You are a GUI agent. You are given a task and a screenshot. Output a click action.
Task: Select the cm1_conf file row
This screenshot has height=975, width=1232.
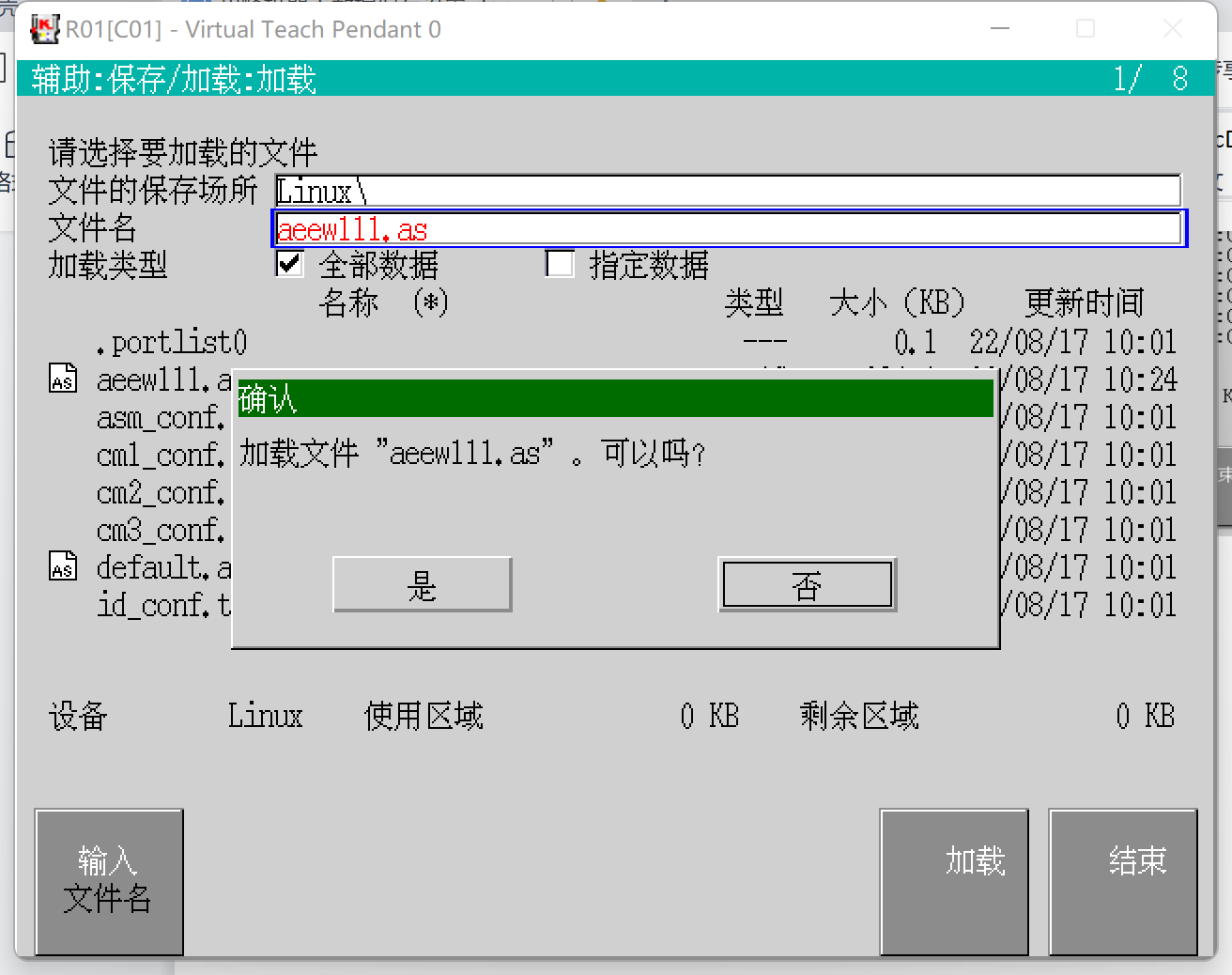point(161,455)
